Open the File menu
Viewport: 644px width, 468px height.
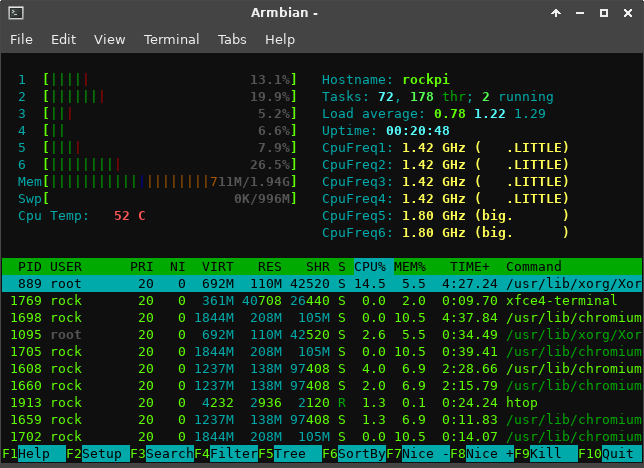point(21,39)
